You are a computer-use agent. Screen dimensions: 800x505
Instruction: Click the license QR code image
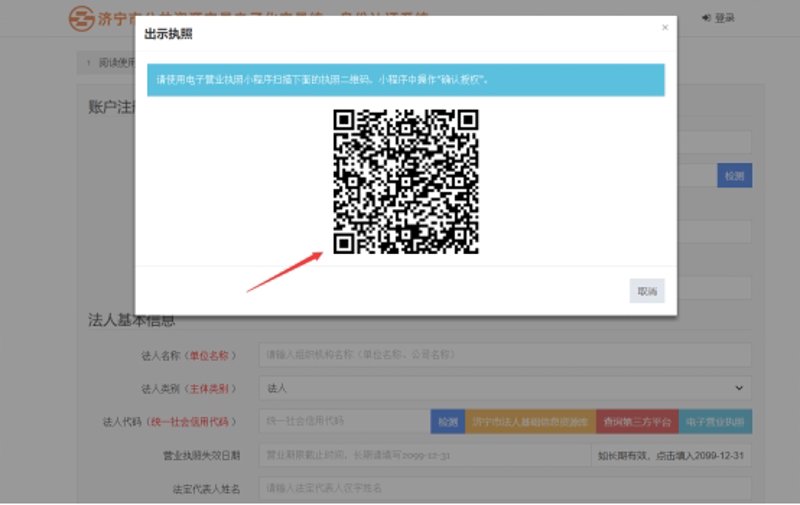406,182
